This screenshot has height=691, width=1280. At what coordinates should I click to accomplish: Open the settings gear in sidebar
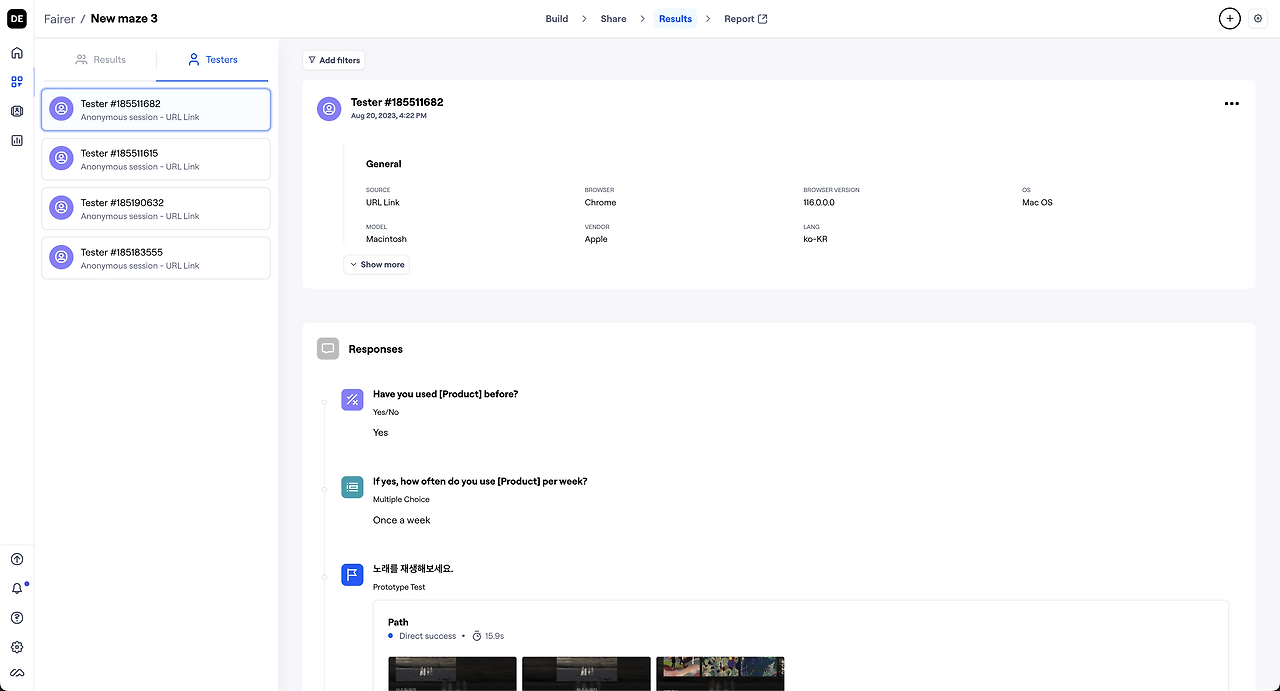tap(17, 647)
